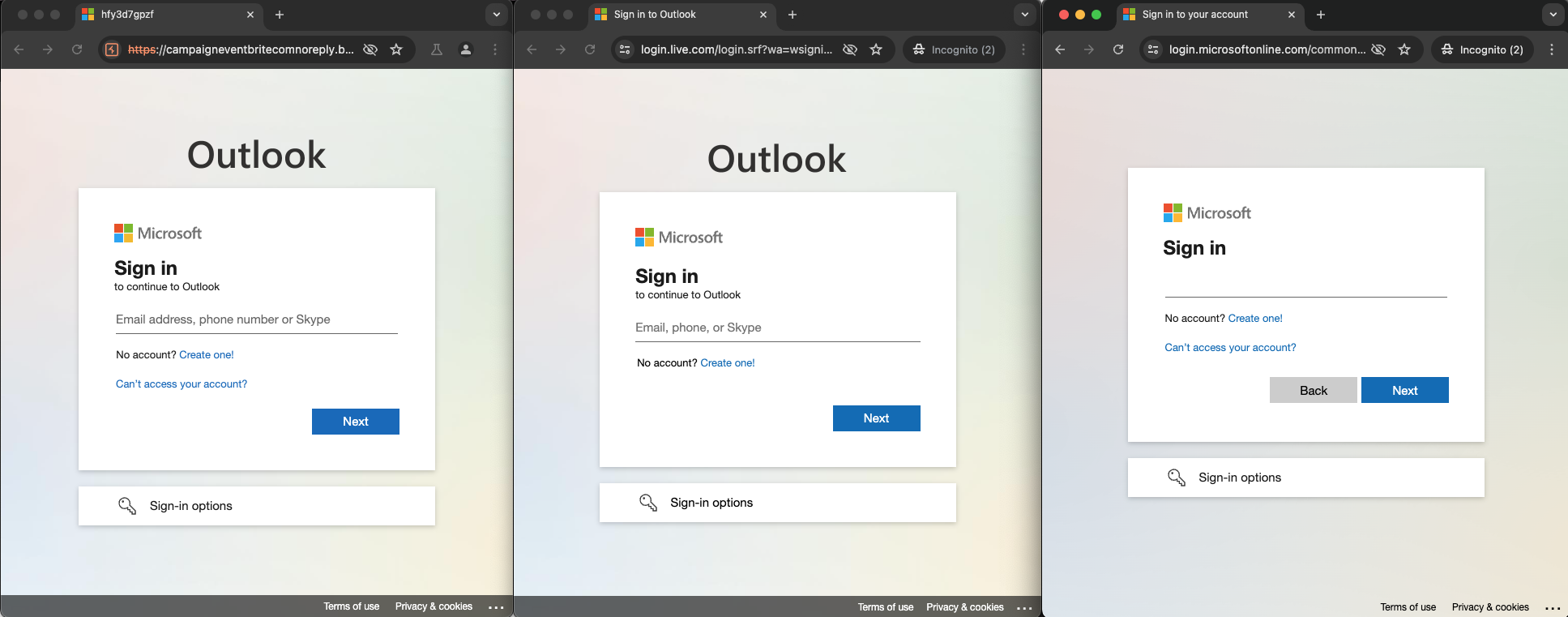The height and width of the screenshot is (617, 1568).
Task: Click Next in the right microsoftonline window
Action: 1405,390
